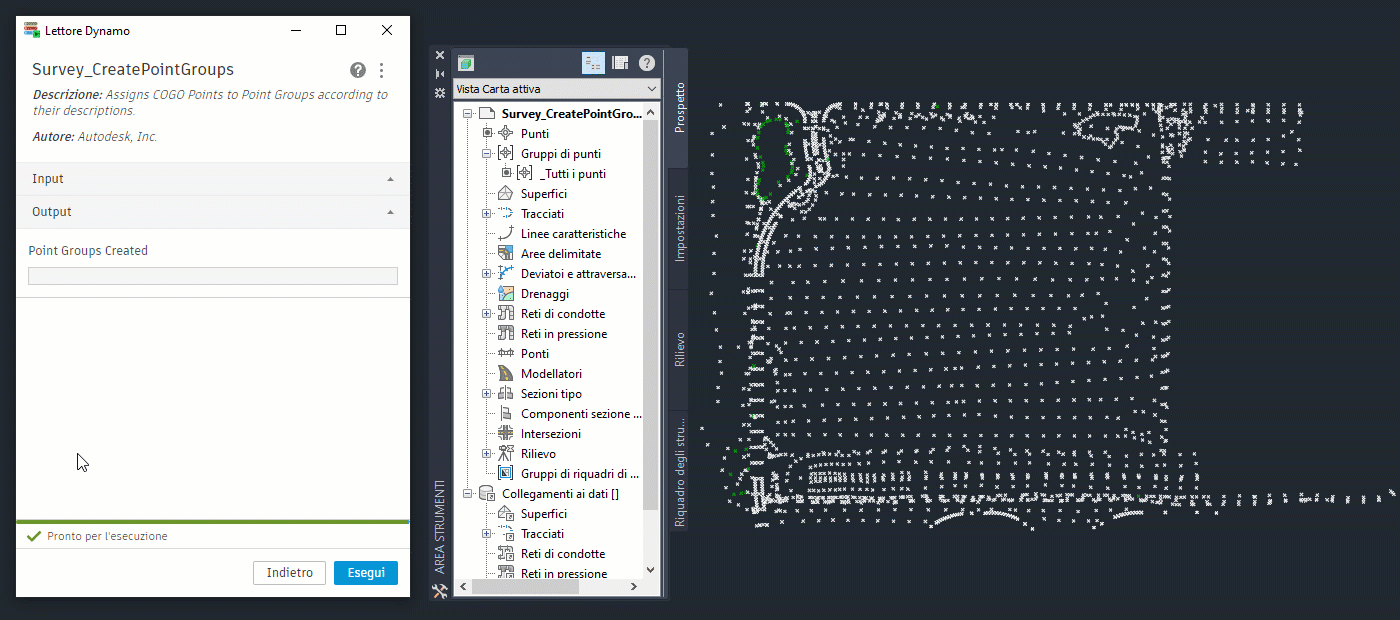Select the Superfici surface icon
The image size is (1400, 620).
tap(505, 193)
